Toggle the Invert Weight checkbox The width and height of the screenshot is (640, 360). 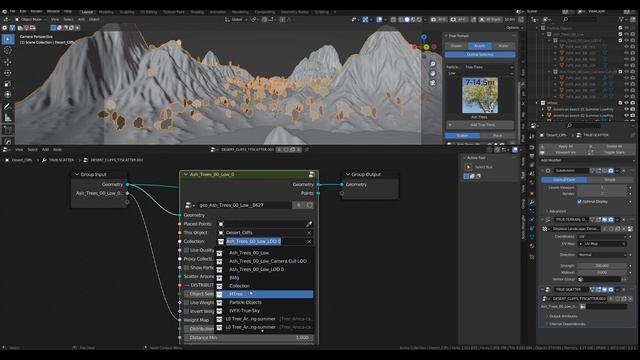(187, 311)
